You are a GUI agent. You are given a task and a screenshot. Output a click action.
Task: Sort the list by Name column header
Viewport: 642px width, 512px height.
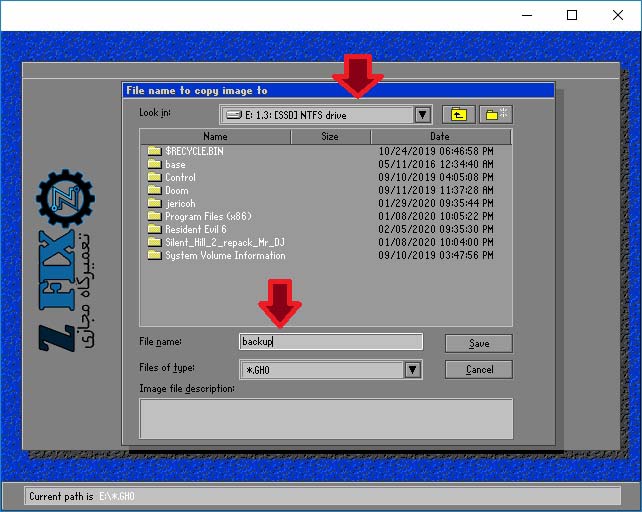pyautogui.click(x=215, y=136)
